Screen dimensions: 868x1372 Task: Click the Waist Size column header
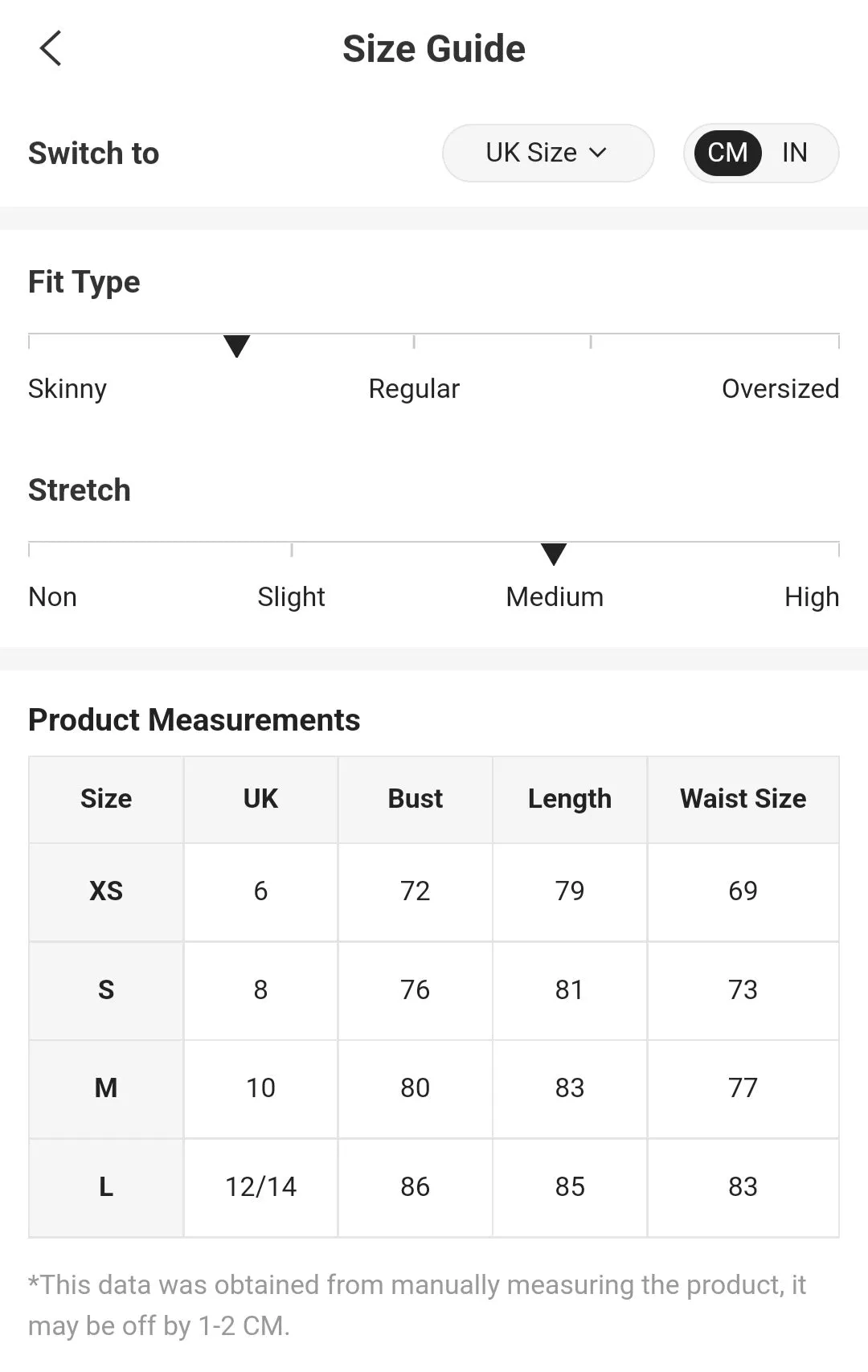click(x=743, y=799)
